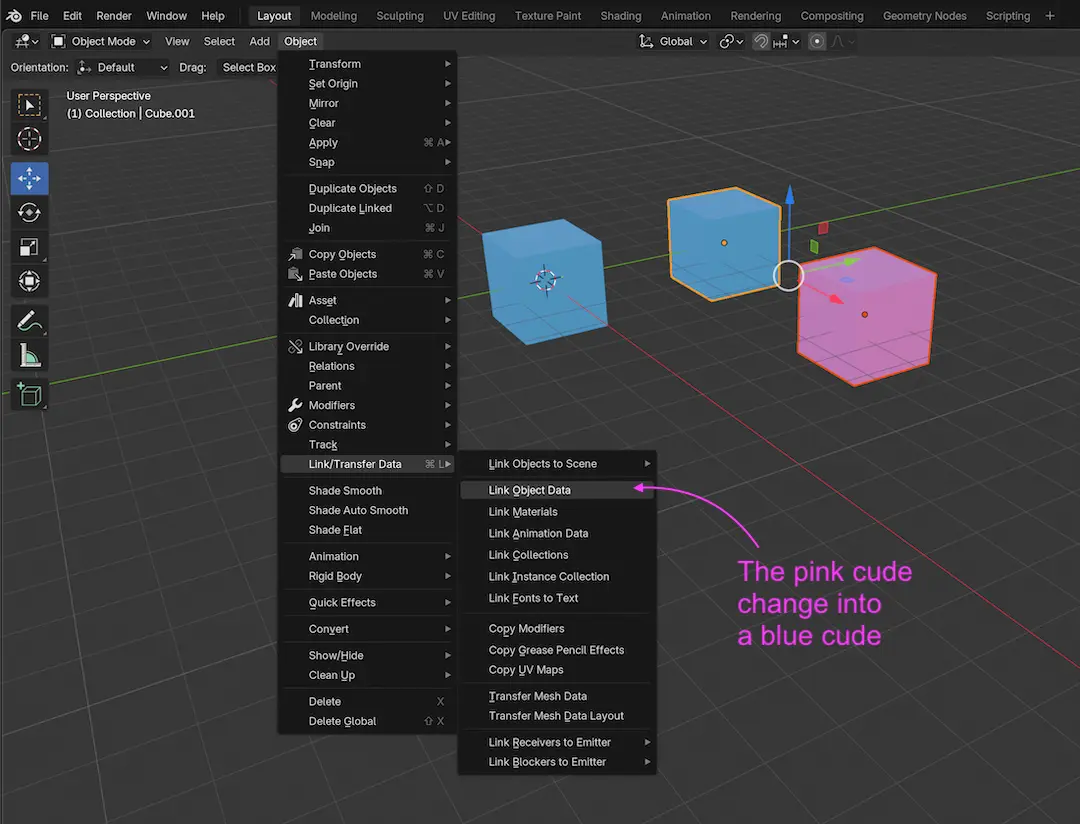
Task: Switch to the Modeling workspace tab
Action: point(333,15)
